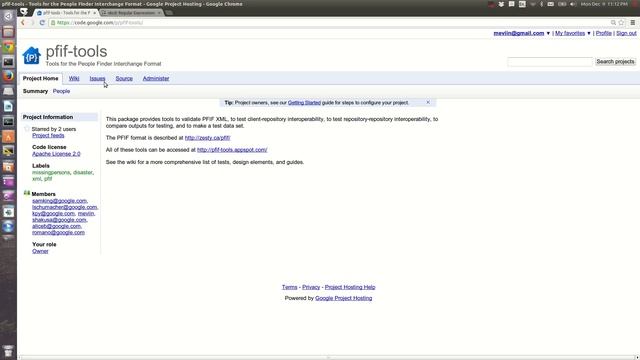Viewport: 640px width, 360px height.
Task: Launch Chrome from the Ubuntu dock
Action: click(x=8, y=47)
